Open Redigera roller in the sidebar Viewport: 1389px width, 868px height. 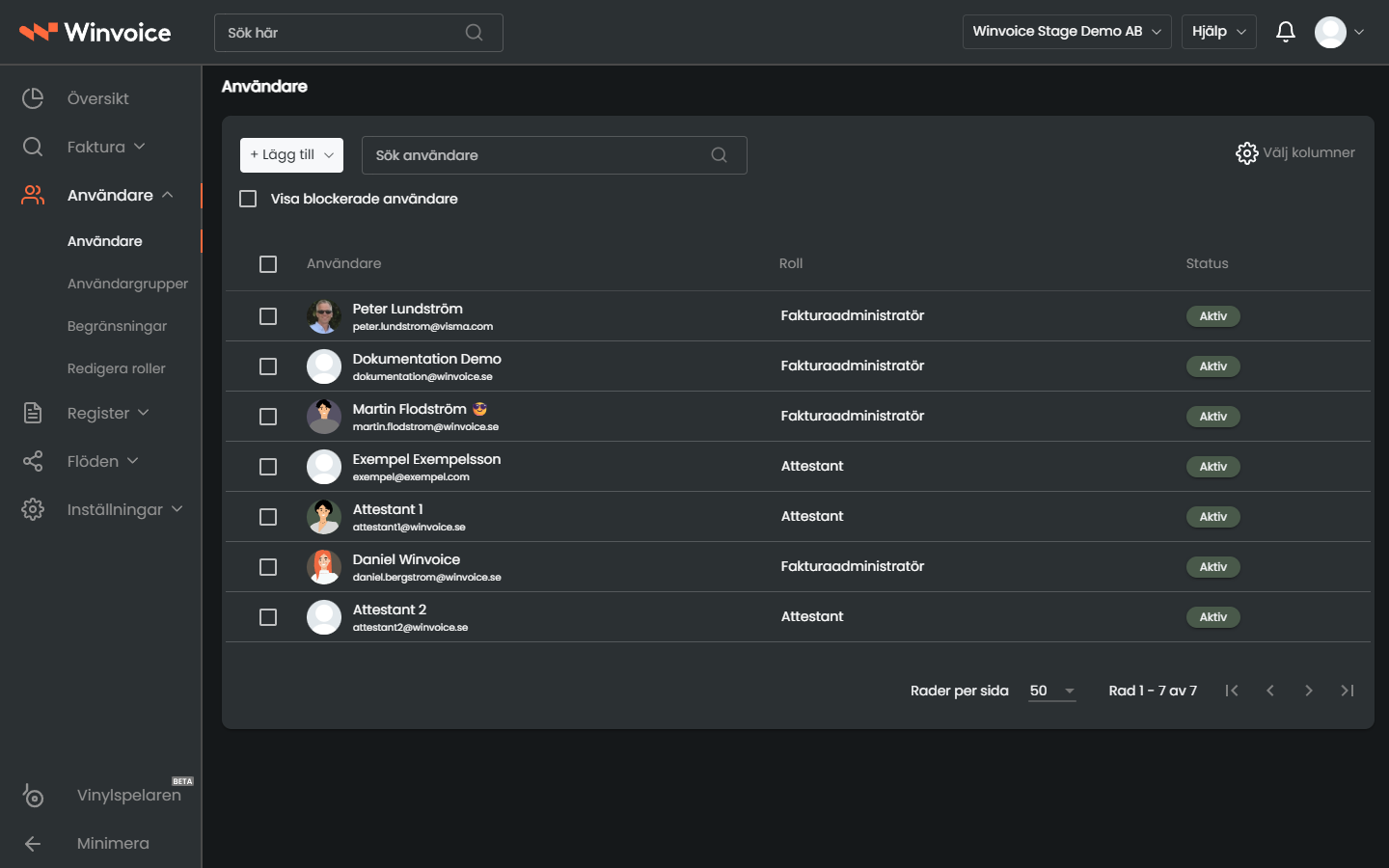(x=116, y=368)
